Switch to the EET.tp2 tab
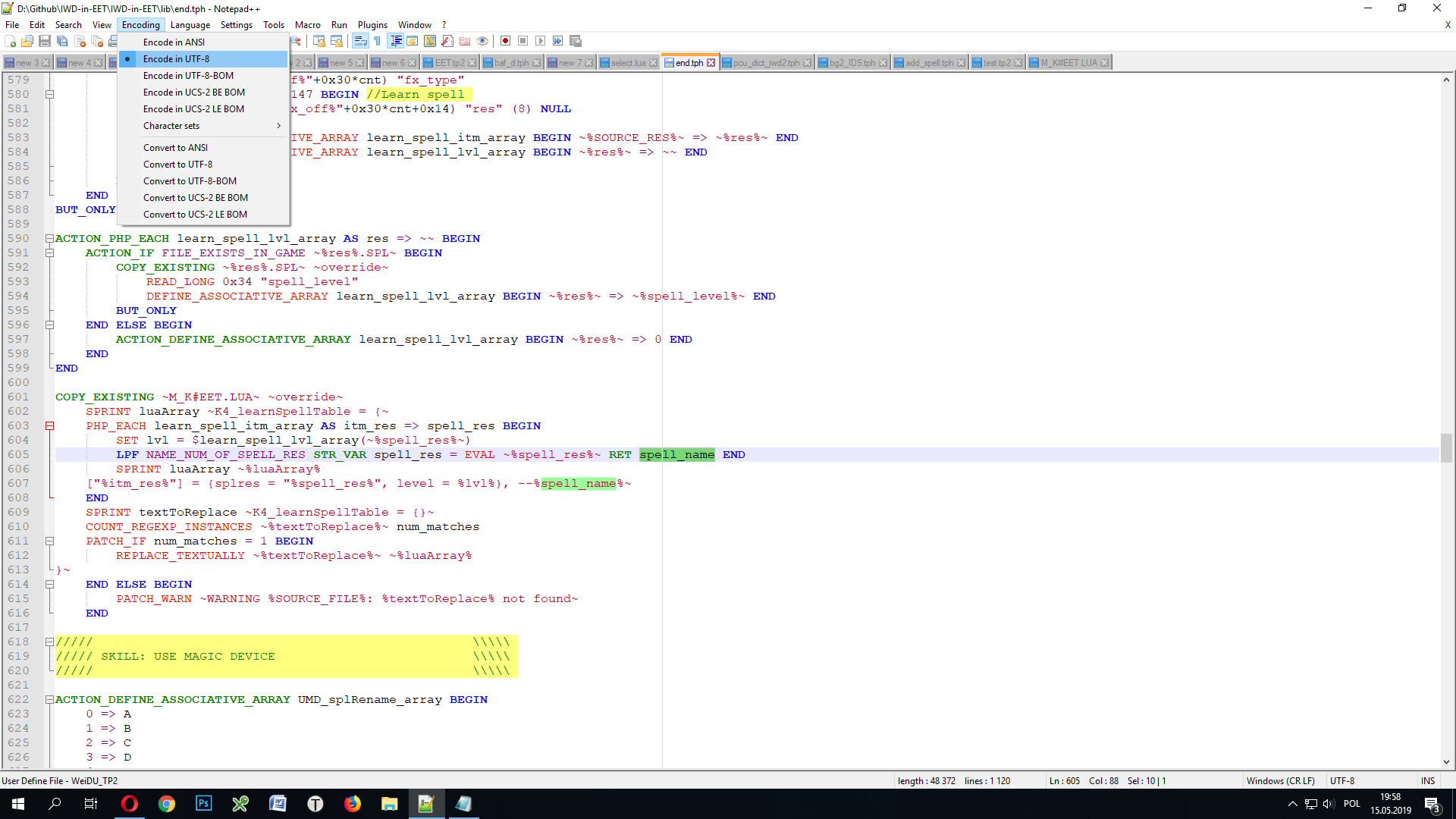1456x819 pixels. [450, 63]
